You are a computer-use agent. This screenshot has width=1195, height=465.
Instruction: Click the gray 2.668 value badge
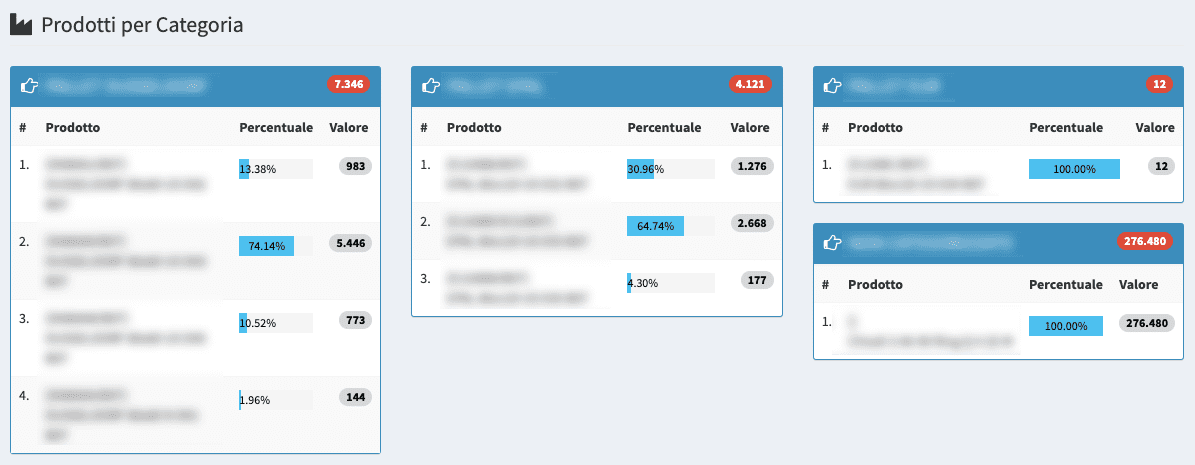pos(750,223)
